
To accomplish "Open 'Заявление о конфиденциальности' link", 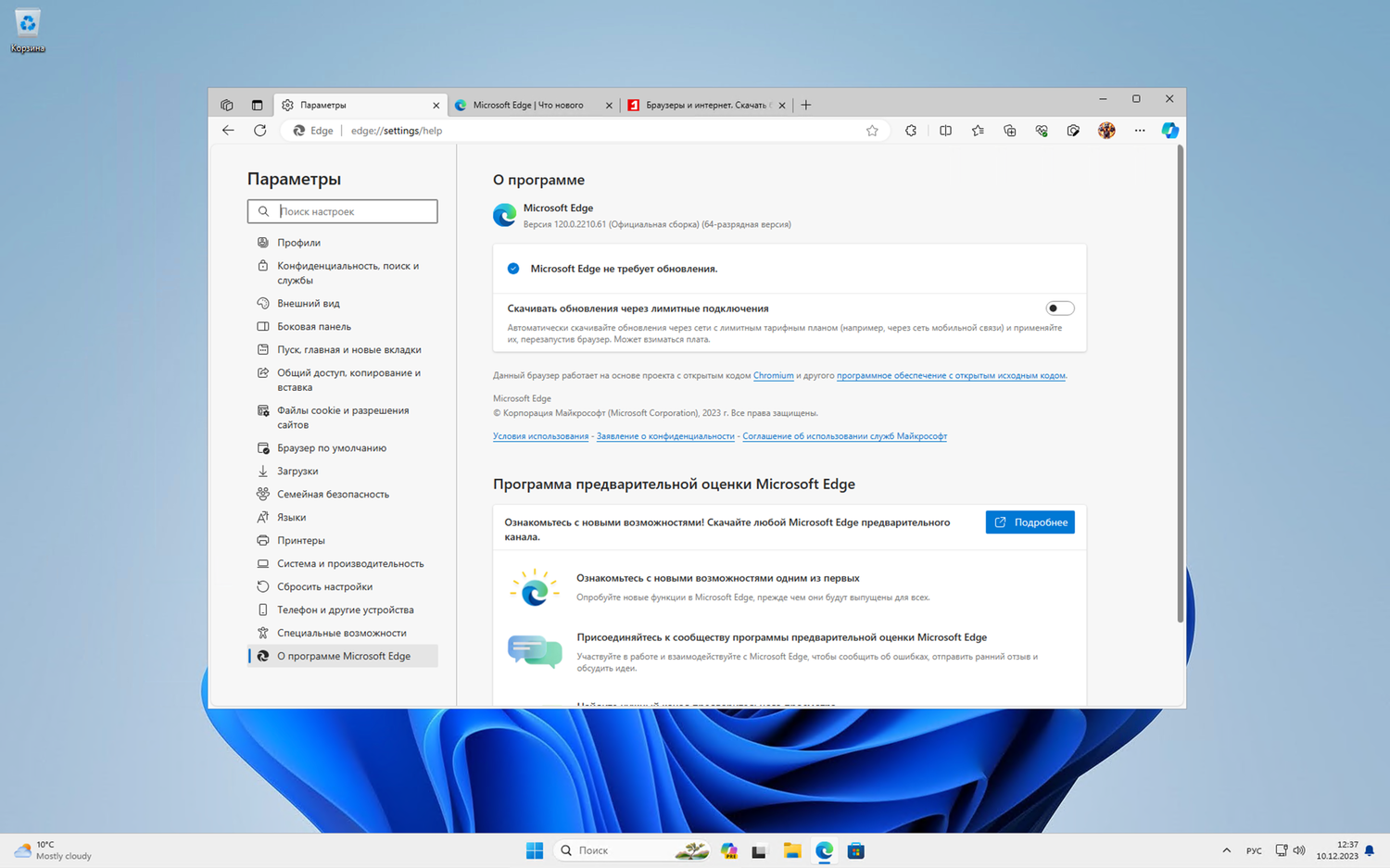I will tap(665, 436).
